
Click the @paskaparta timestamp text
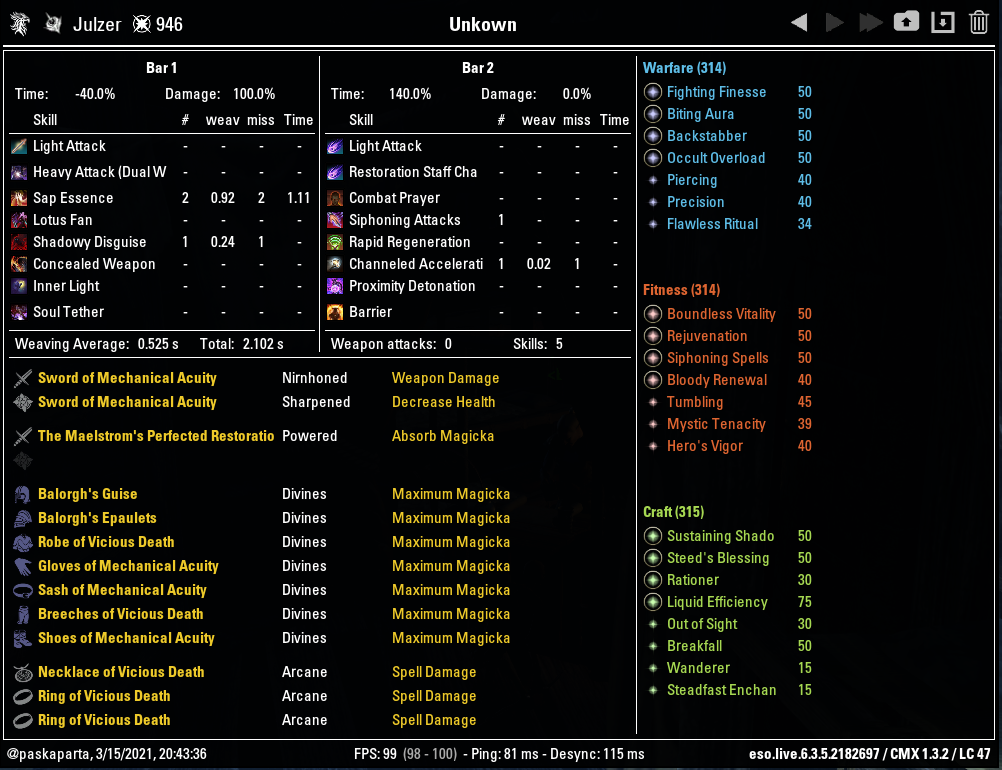click(107, 754)
